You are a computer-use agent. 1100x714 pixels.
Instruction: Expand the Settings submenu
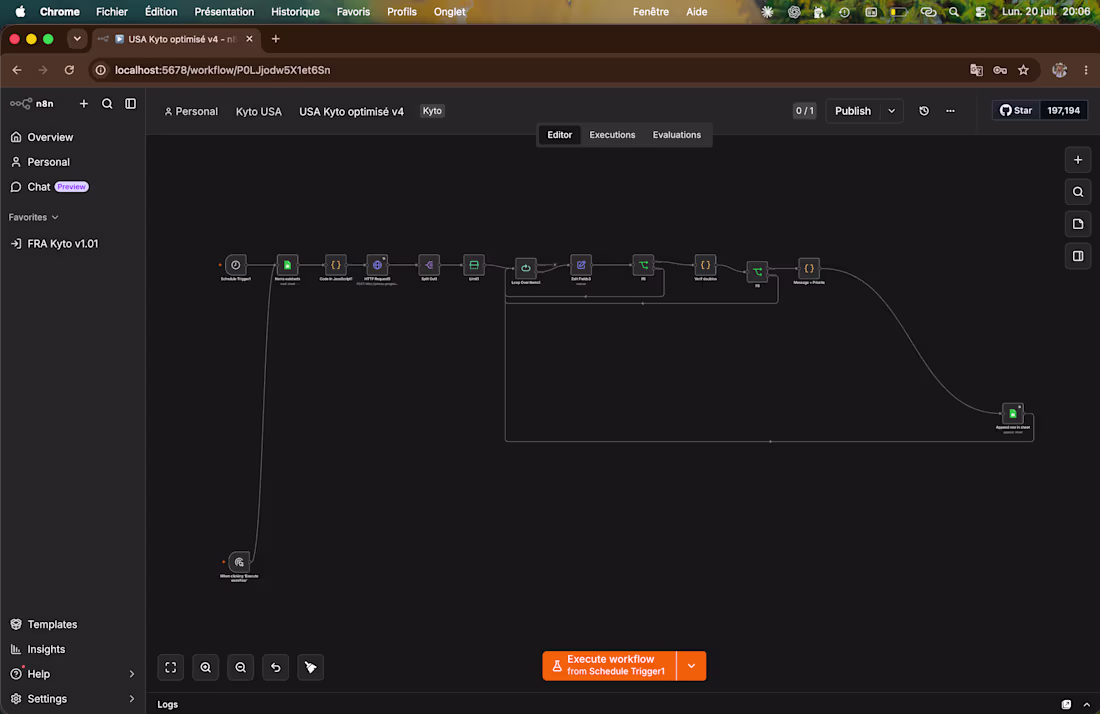[x=131, y=699]
